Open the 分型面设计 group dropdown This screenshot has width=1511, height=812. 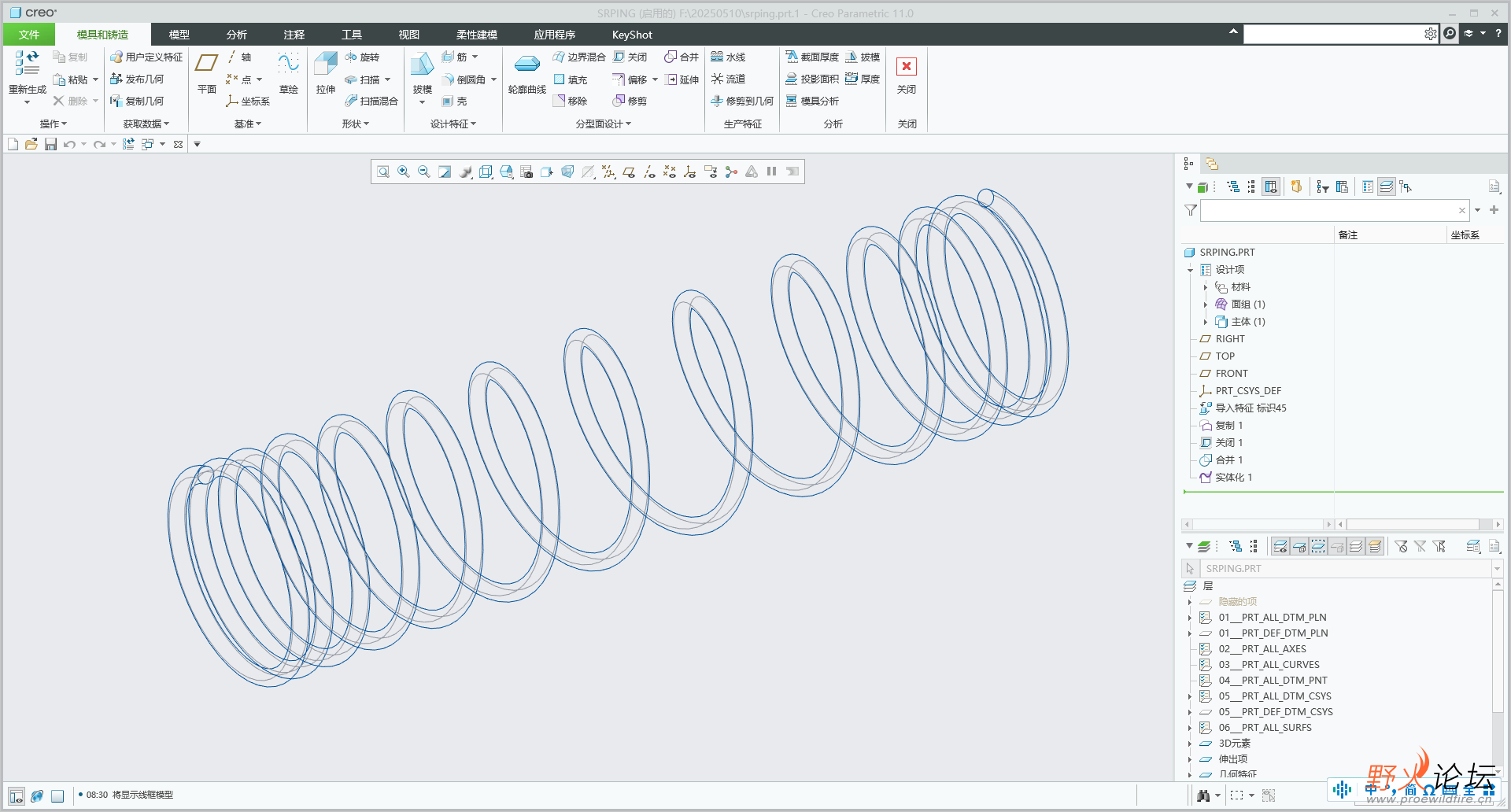pyautogui.click(x=604, y=124)
